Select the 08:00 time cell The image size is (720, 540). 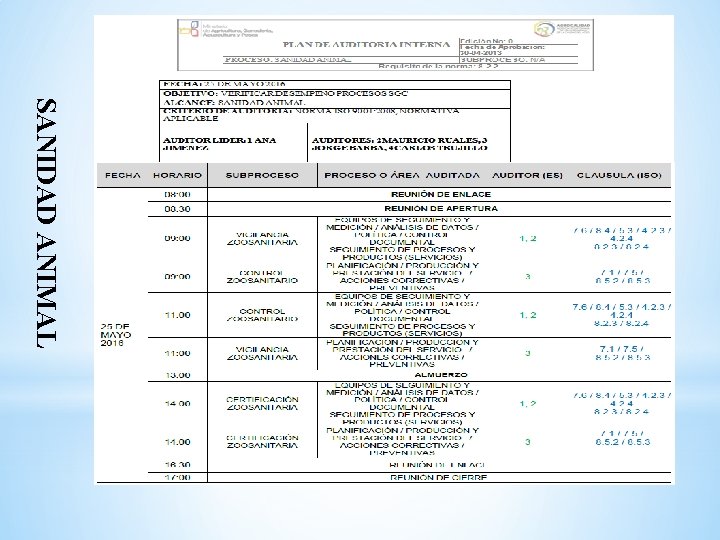177,194
